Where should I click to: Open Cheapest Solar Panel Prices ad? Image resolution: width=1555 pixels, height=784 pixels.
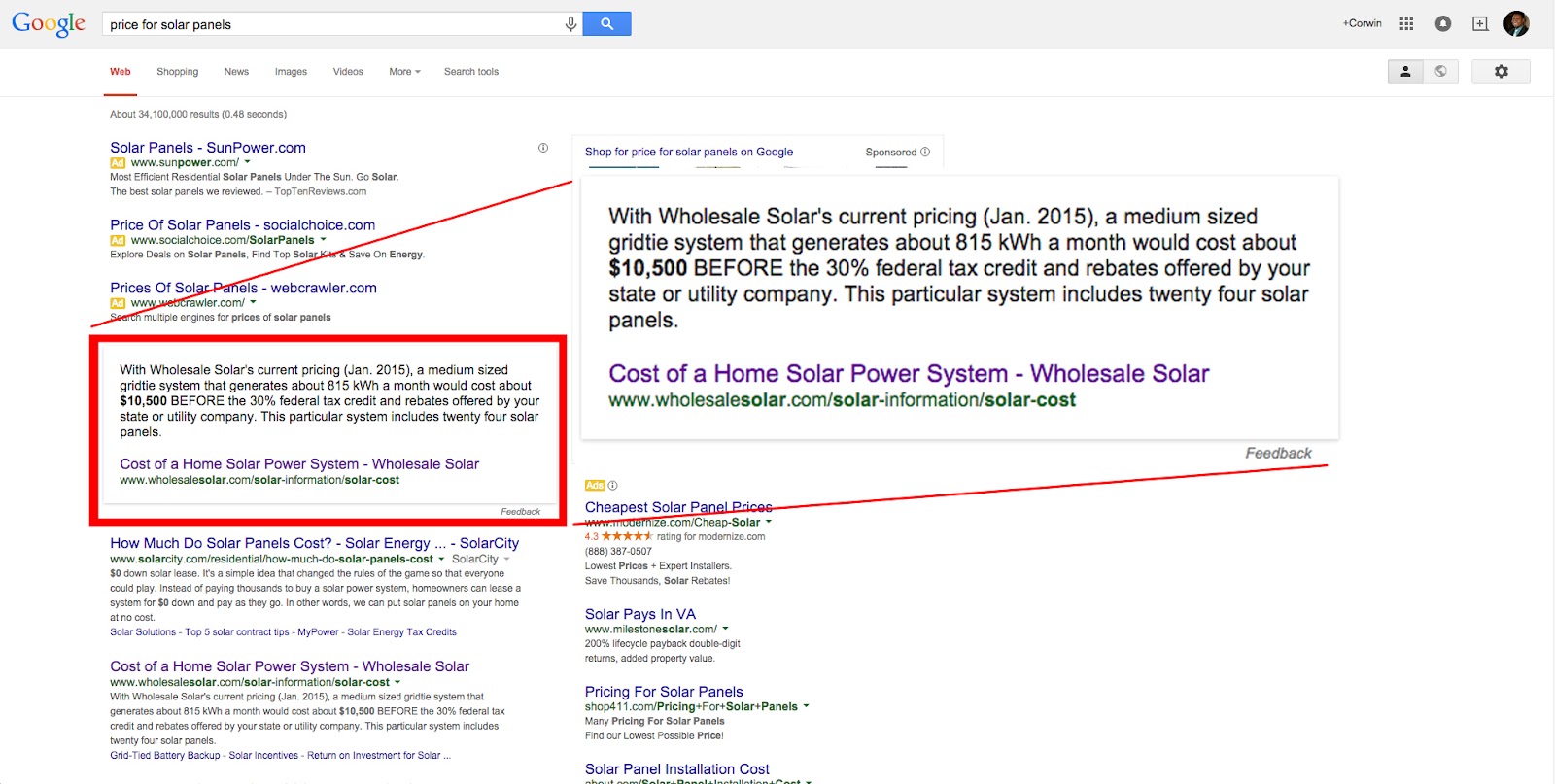pyautogui.click(x=678, y=507)
